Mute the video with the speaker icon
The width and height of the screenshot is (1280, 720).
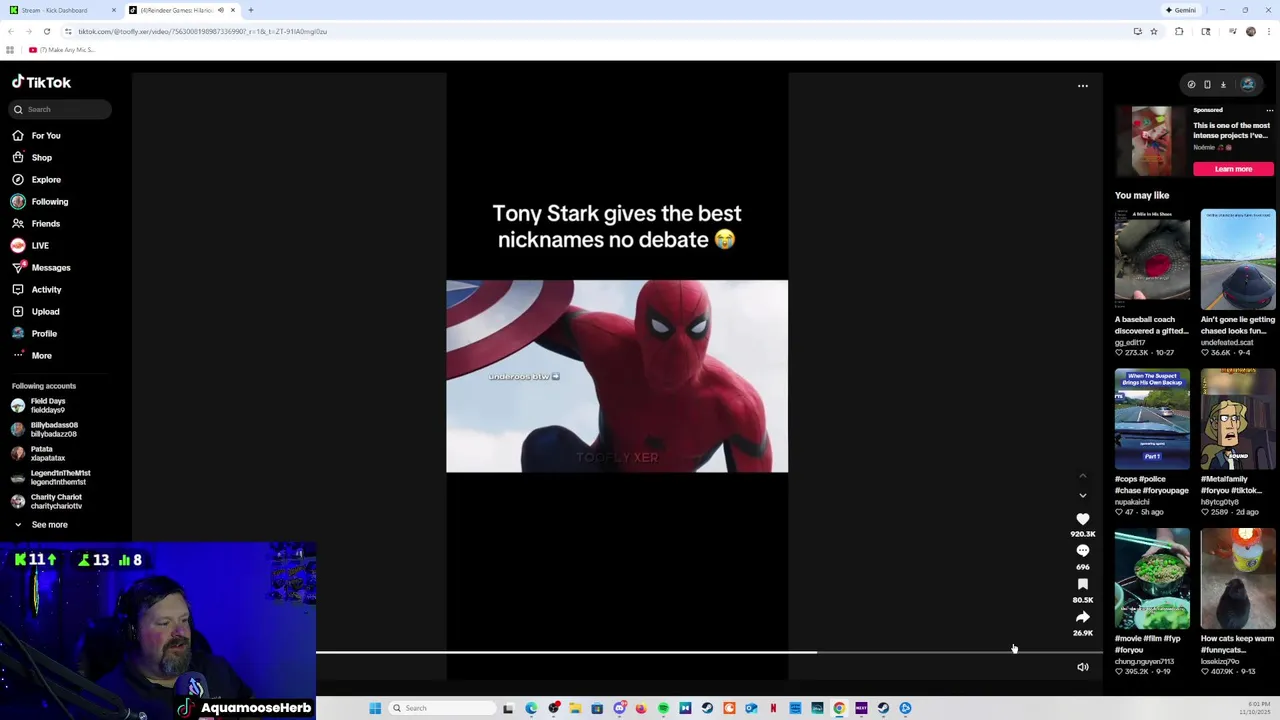[x=1082, y=667]
